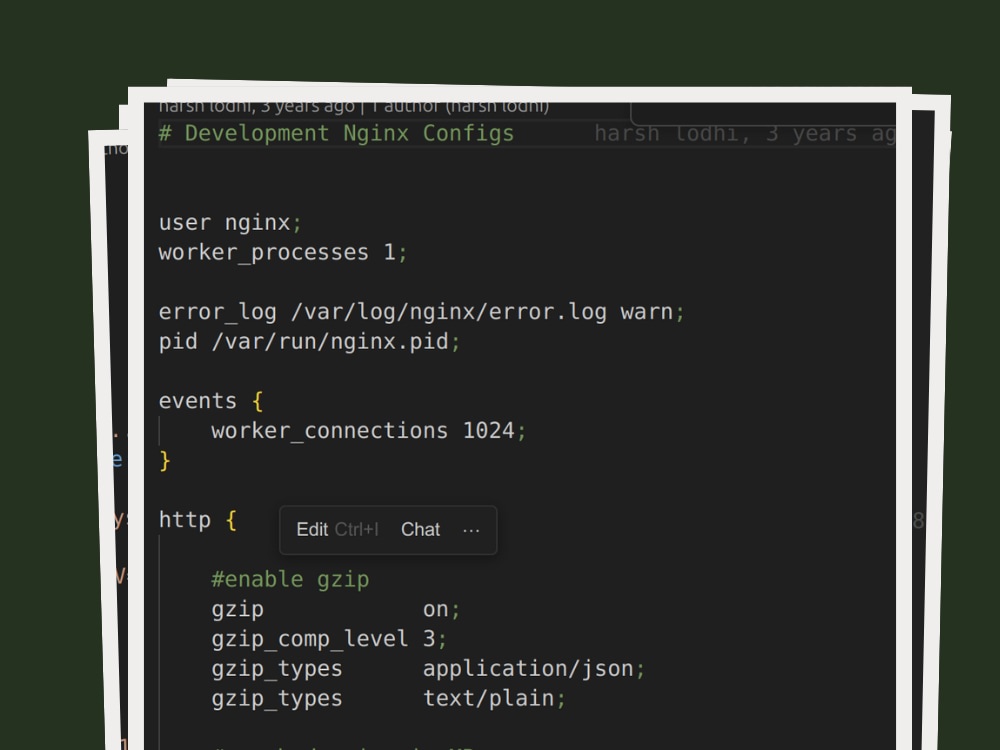Click the Edit Ctrl+I inline action

[337, 529]
